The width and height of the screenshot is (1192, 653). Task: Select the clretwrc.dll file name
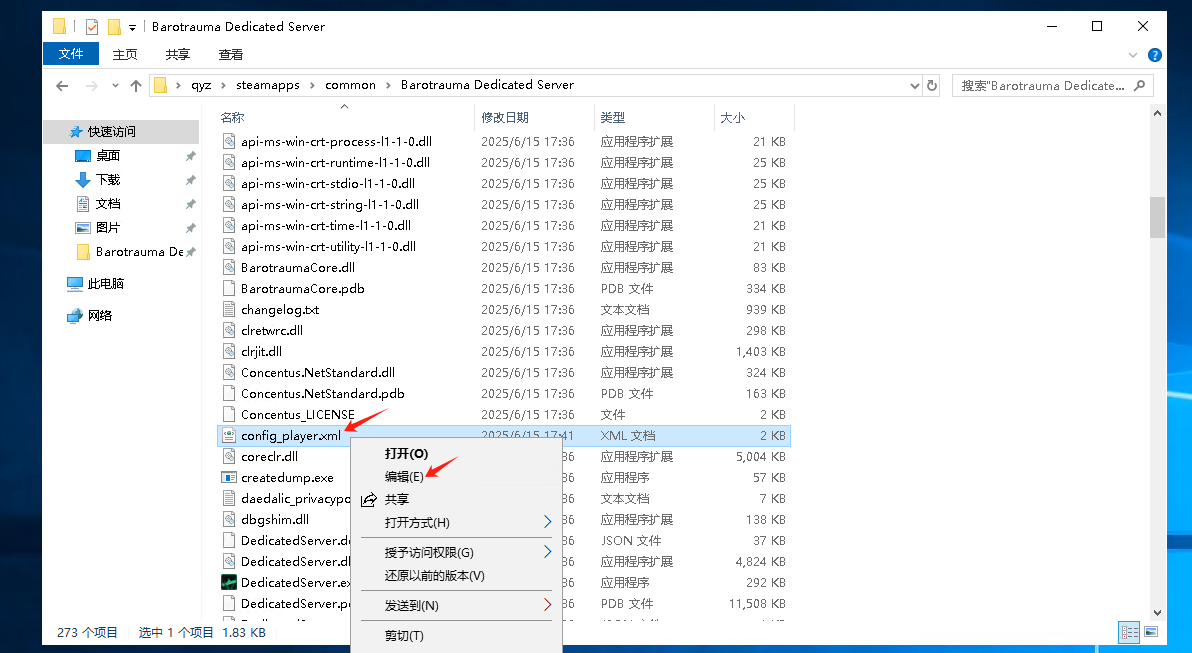pos(271,331)
